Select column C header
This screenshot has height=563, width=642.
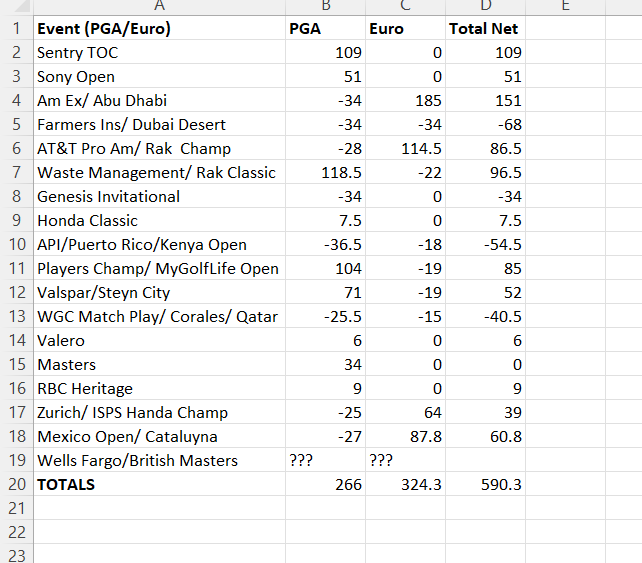(405, 7)
